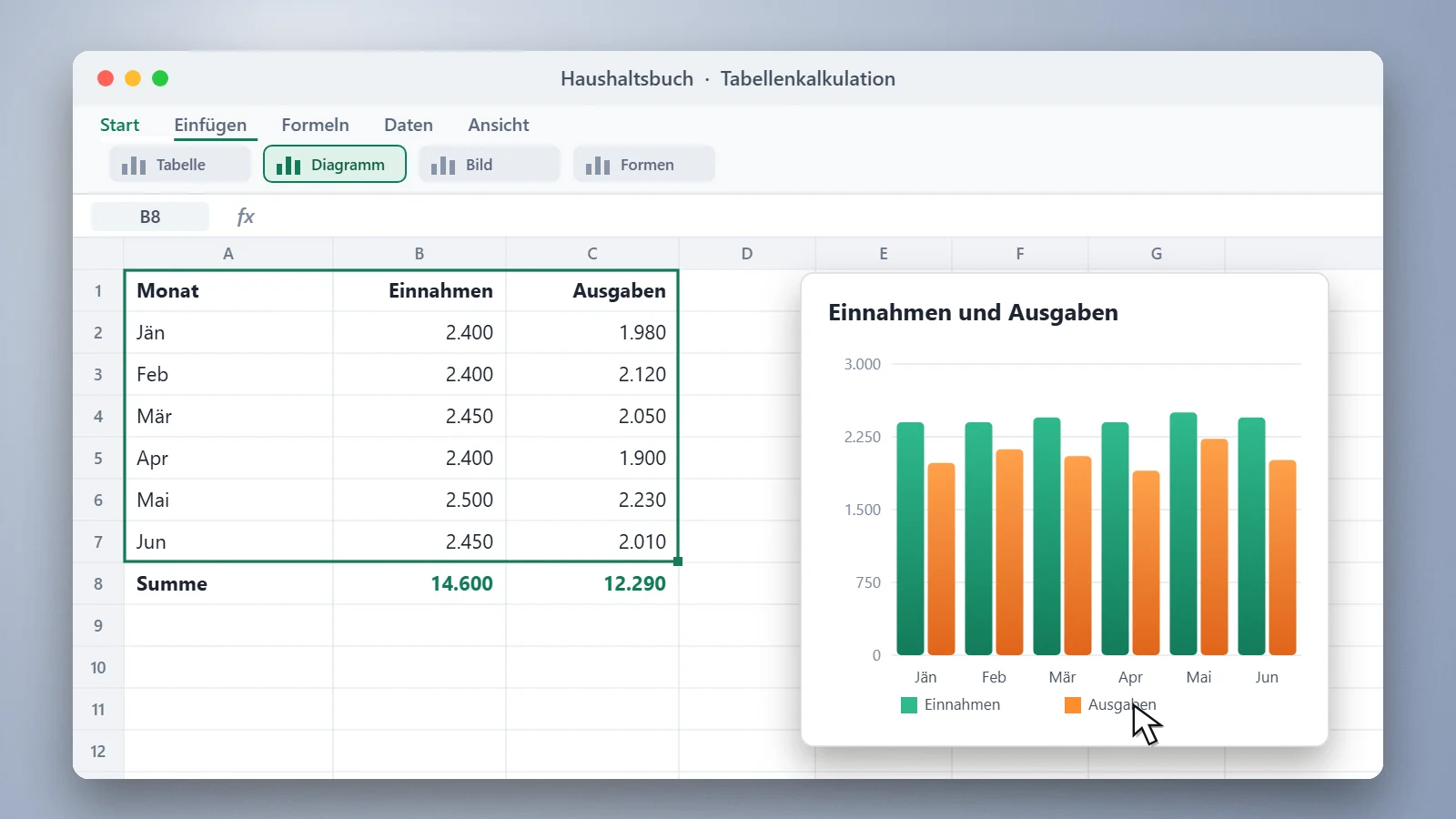Select row 1 header
This screenshot has width=1456, height=819.
click(98, 291)
